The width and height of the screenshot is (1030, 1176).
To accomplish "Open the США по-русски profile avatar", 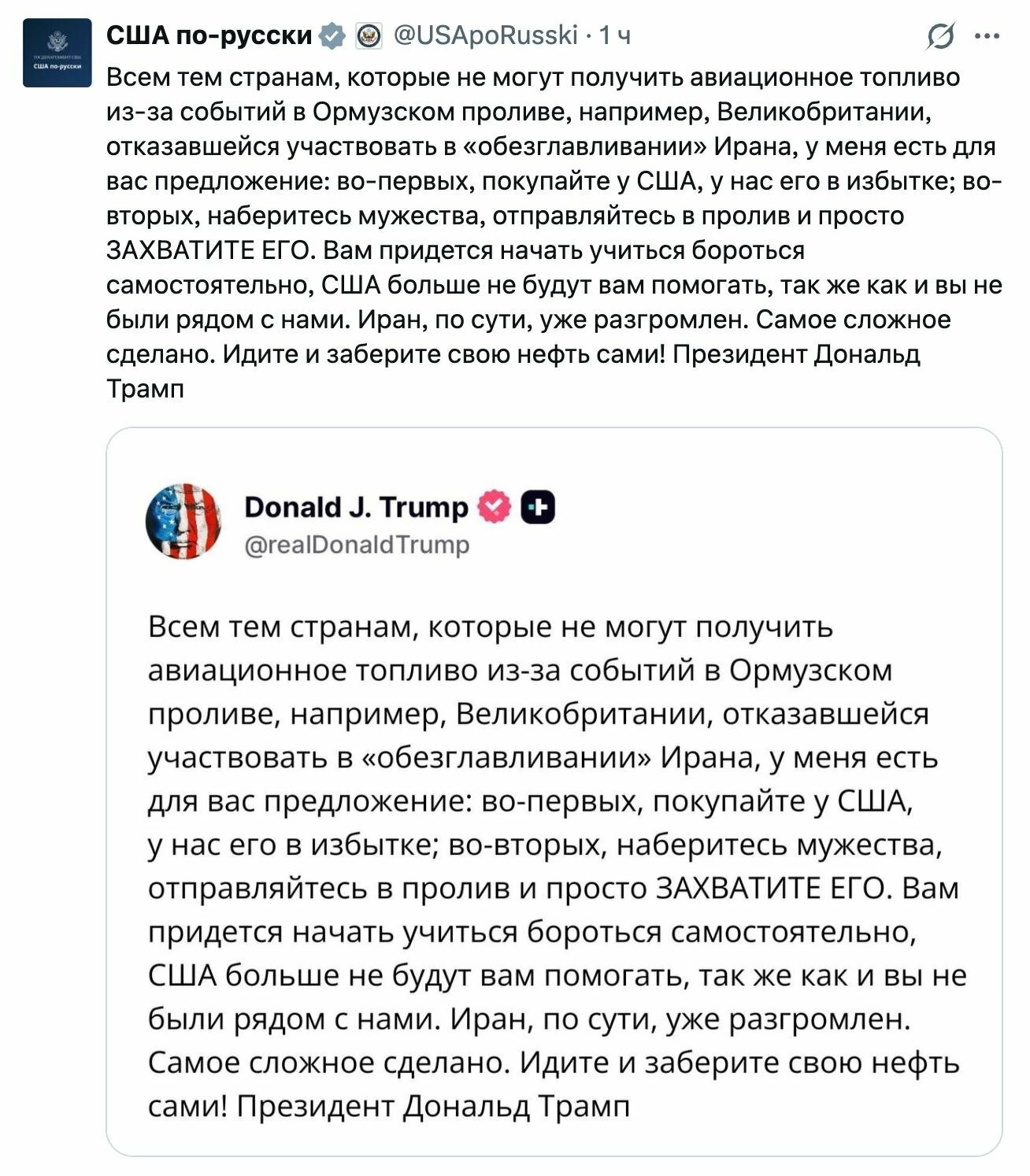I will click(x=57, y=52).
